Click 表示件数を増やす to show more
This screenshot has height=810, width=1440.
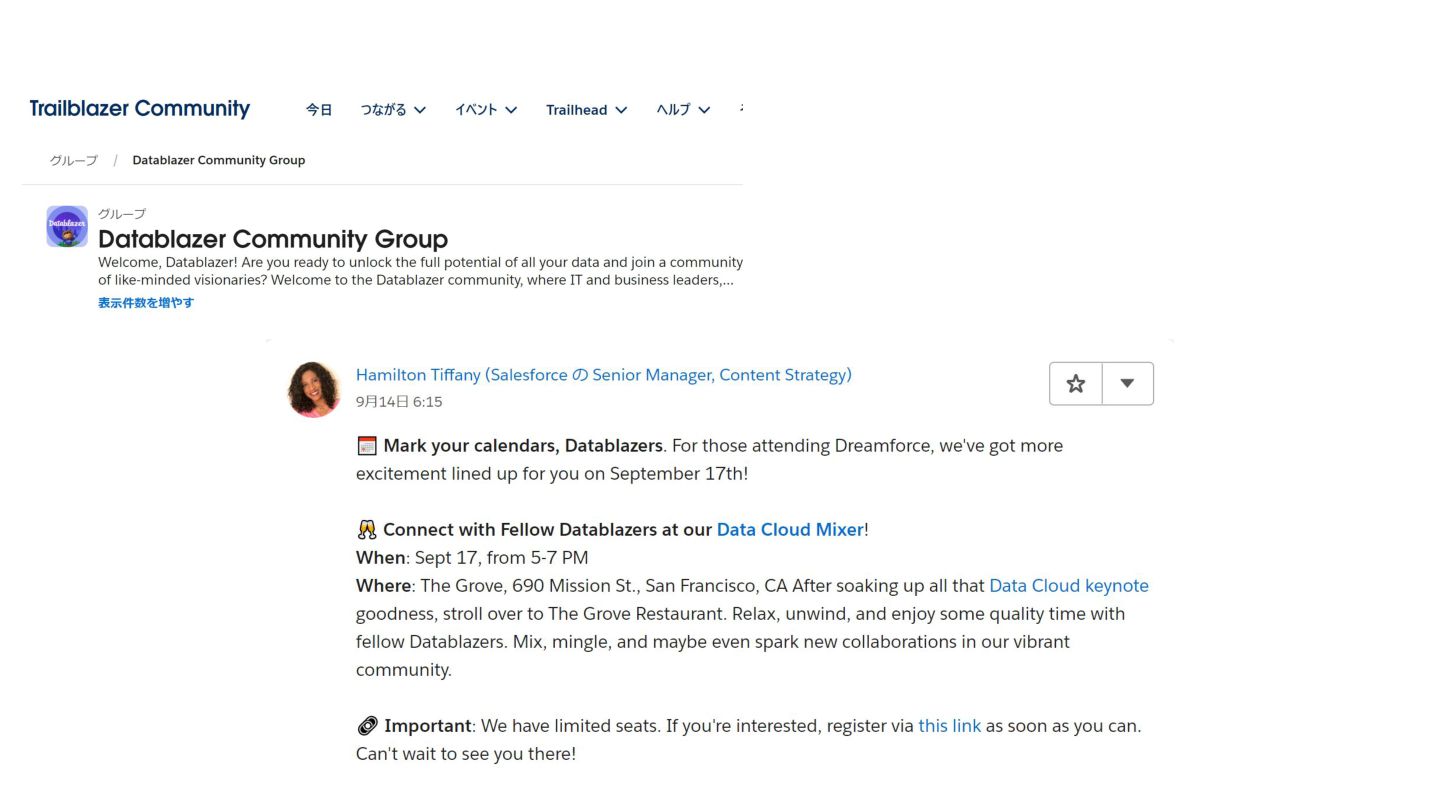pos(146,303)
